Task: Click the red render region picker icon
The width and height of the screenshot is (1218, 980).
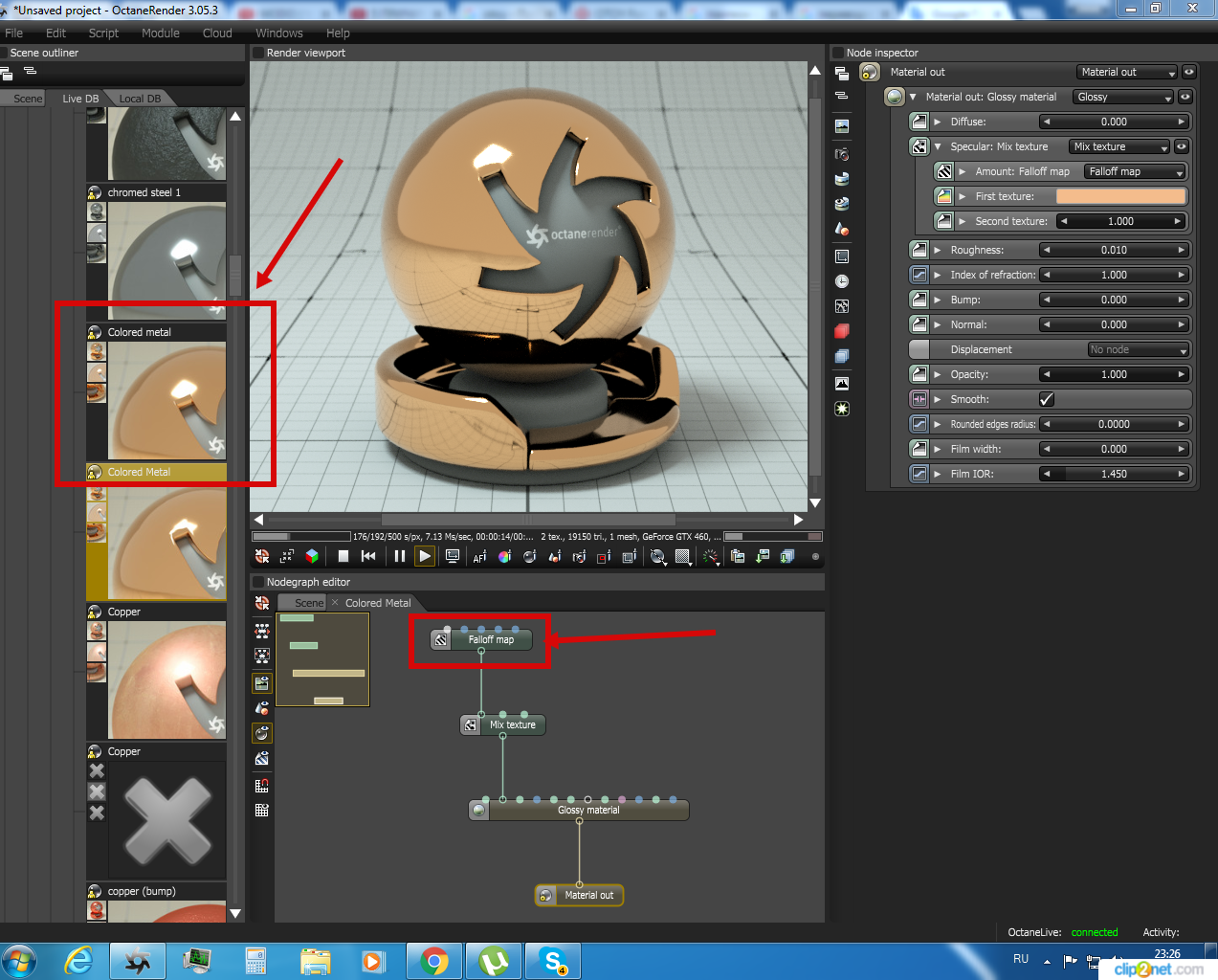Action: click(604, 556)
